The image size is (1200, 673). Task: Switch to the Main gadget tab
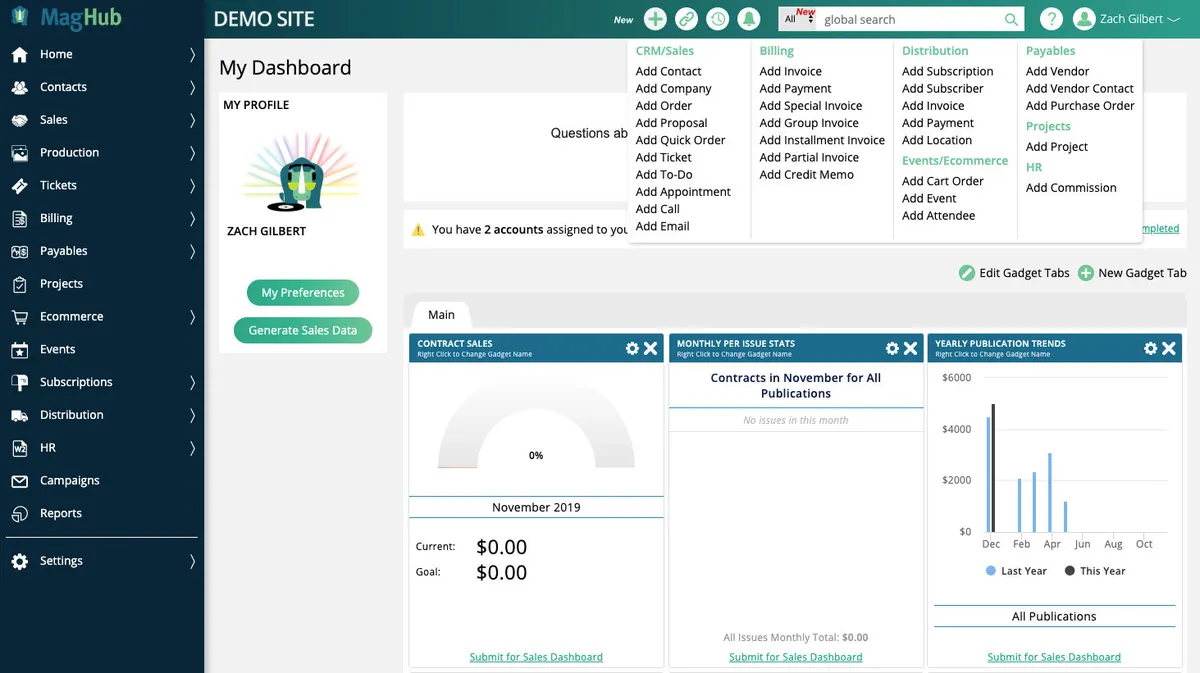[x=441, y=314]
